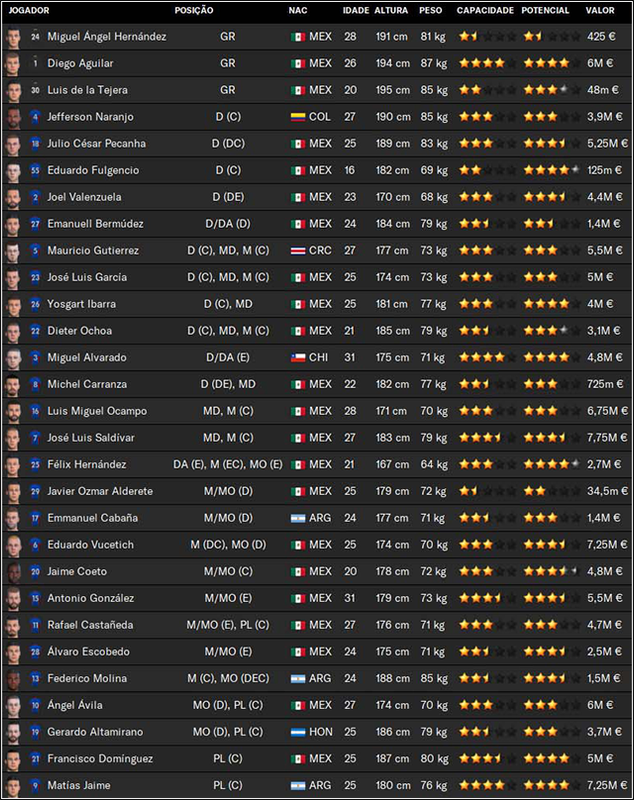Click shirt number 26 icon for Yosgart Ibarra
This screenshot has width=634, height=800.
(x=35, y=304)
